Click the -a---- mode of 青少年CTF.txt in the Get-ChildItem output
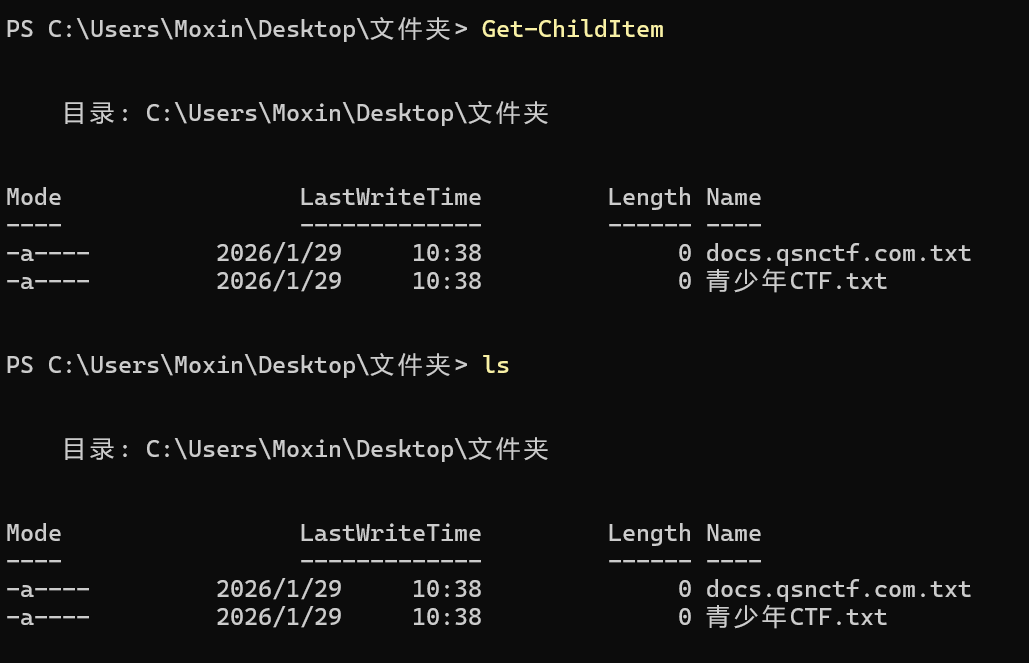This screenshot has width=1029, height=663. pos(48,282)
